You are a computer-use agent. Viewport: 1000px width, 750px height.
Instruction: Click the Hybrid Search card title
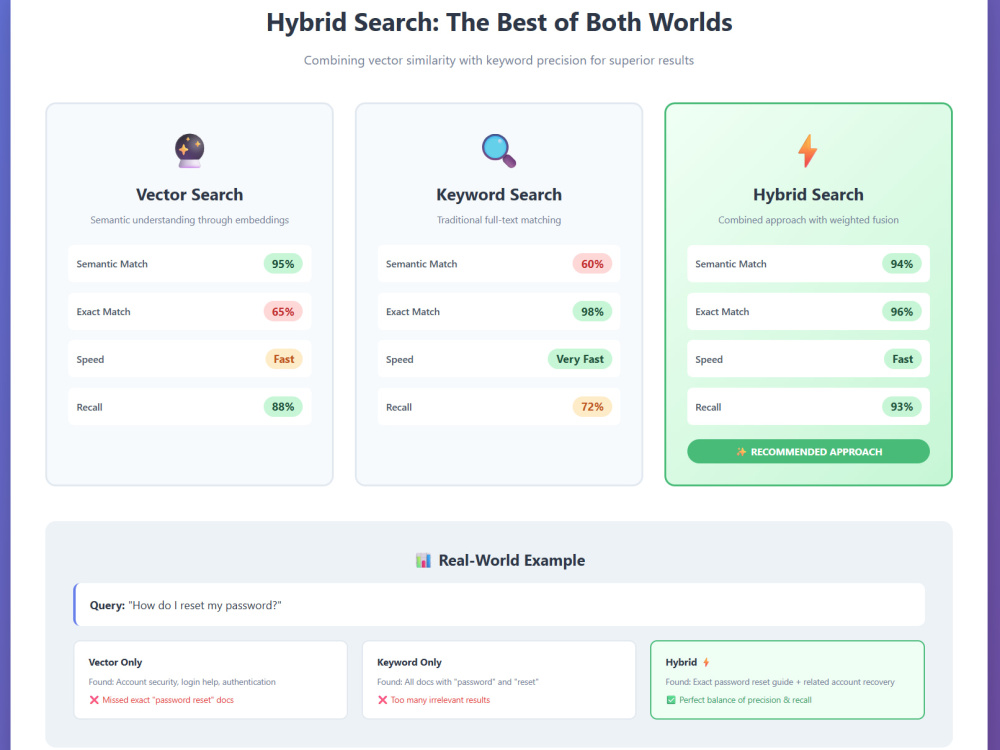point(808,195)
